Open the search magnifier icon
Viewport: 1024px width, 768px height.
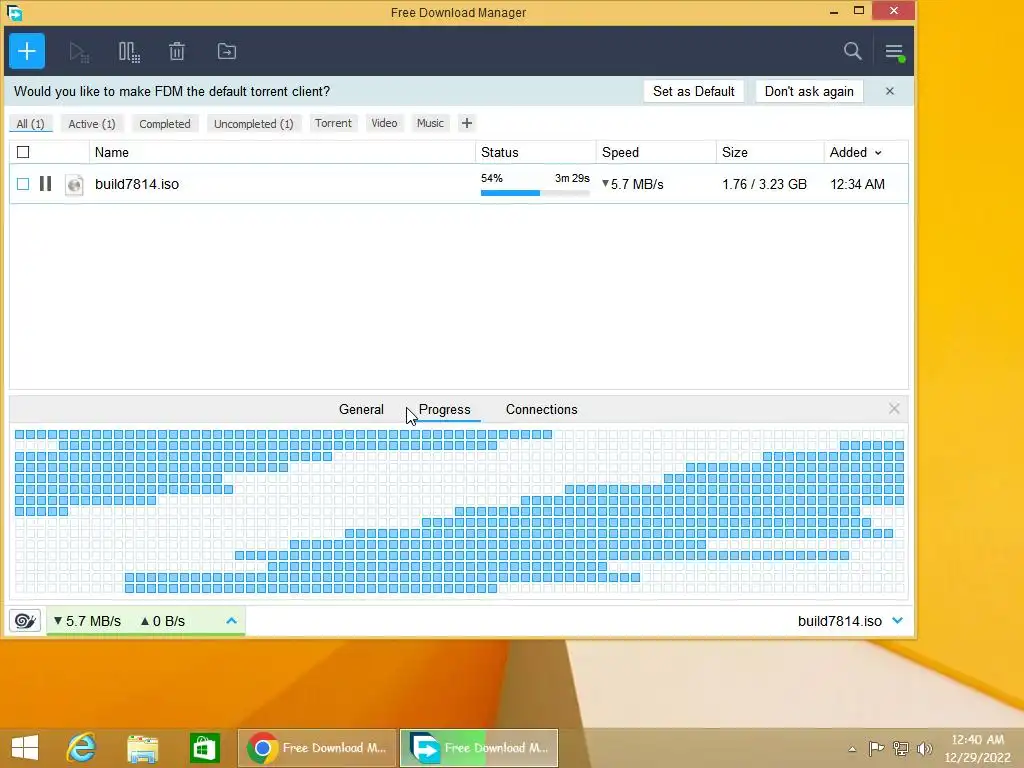(852, 51)
